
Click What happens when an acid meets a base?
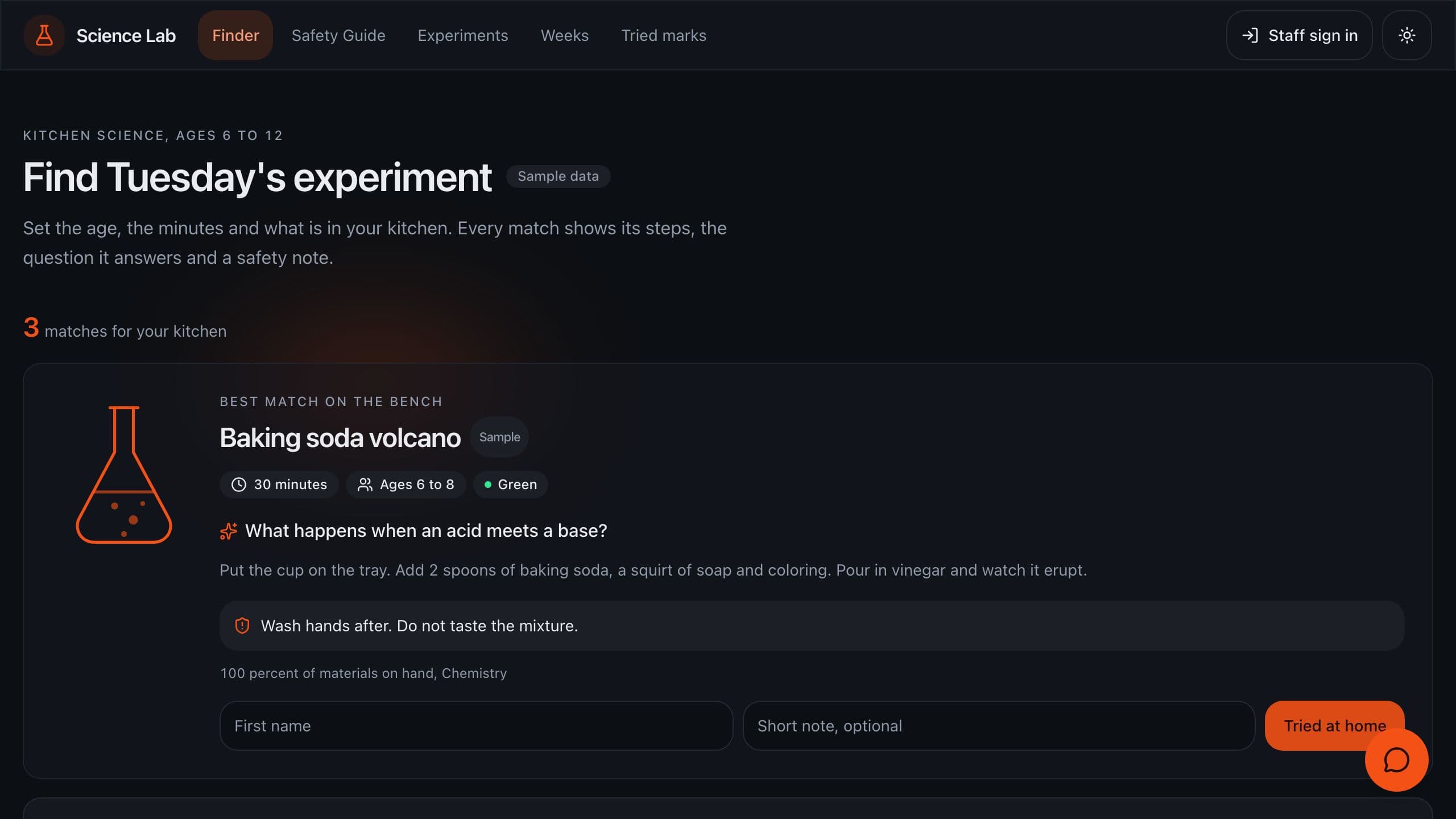coord(426,531)
